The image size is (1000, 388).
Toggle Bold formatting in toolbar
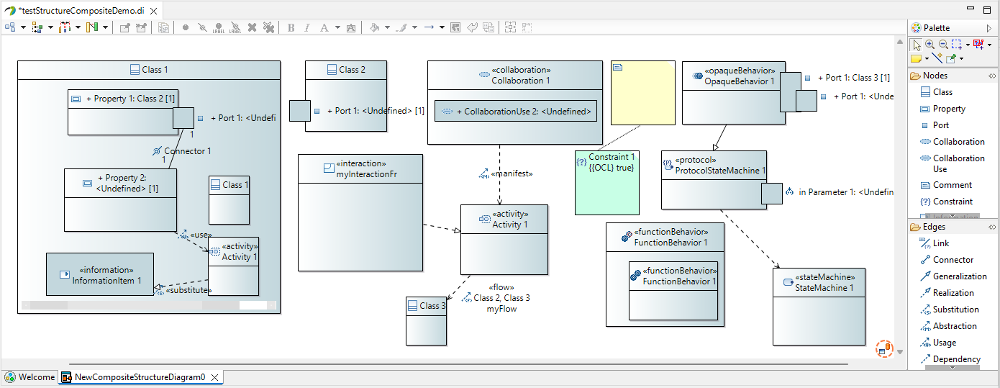291,27
